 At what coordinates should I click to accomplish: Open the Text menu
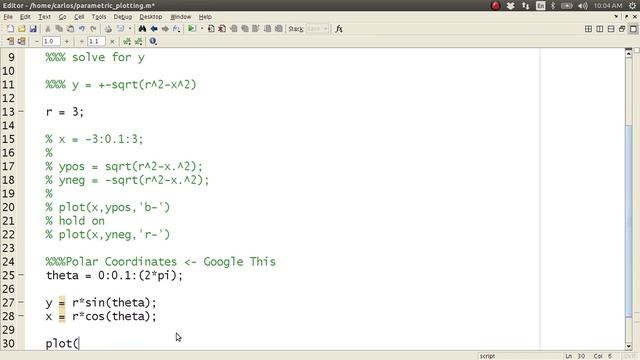pos(44,17)
